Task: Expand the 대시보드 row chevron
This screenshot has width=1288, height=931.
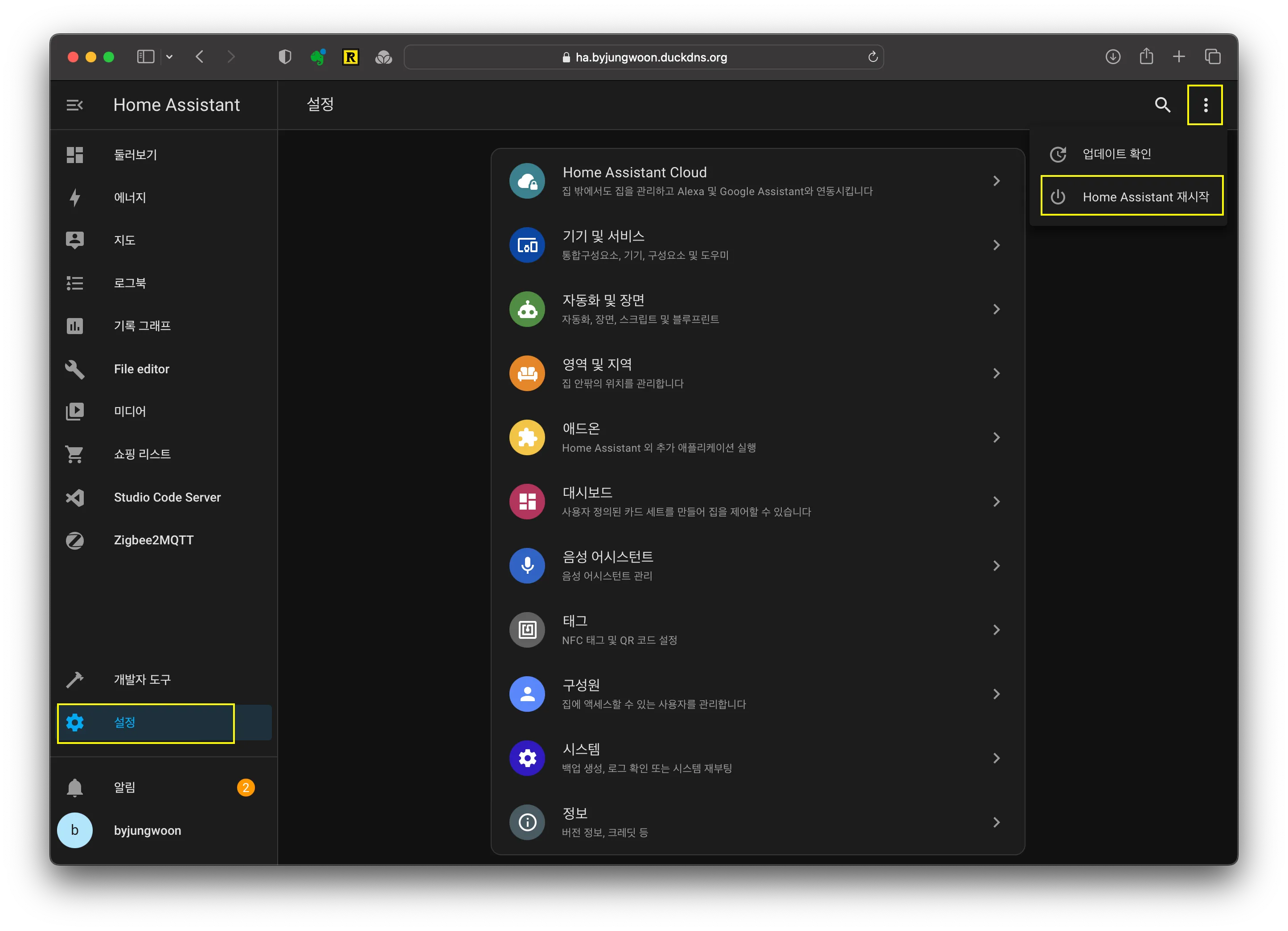Action: [x=997, y=502]
